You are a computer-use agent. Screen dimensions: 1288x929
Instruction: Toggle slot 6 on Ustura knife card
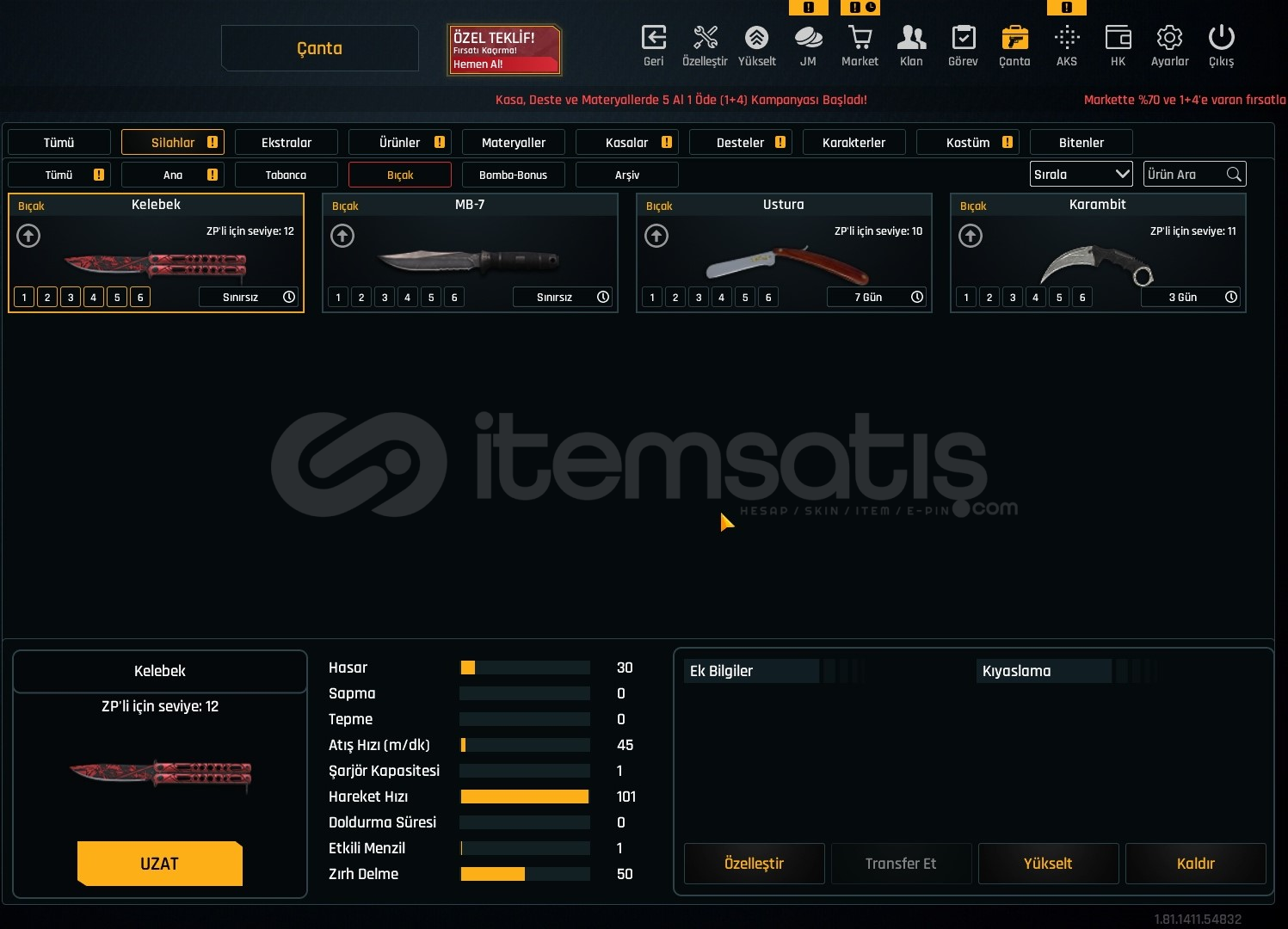click(x=768, y=298)
